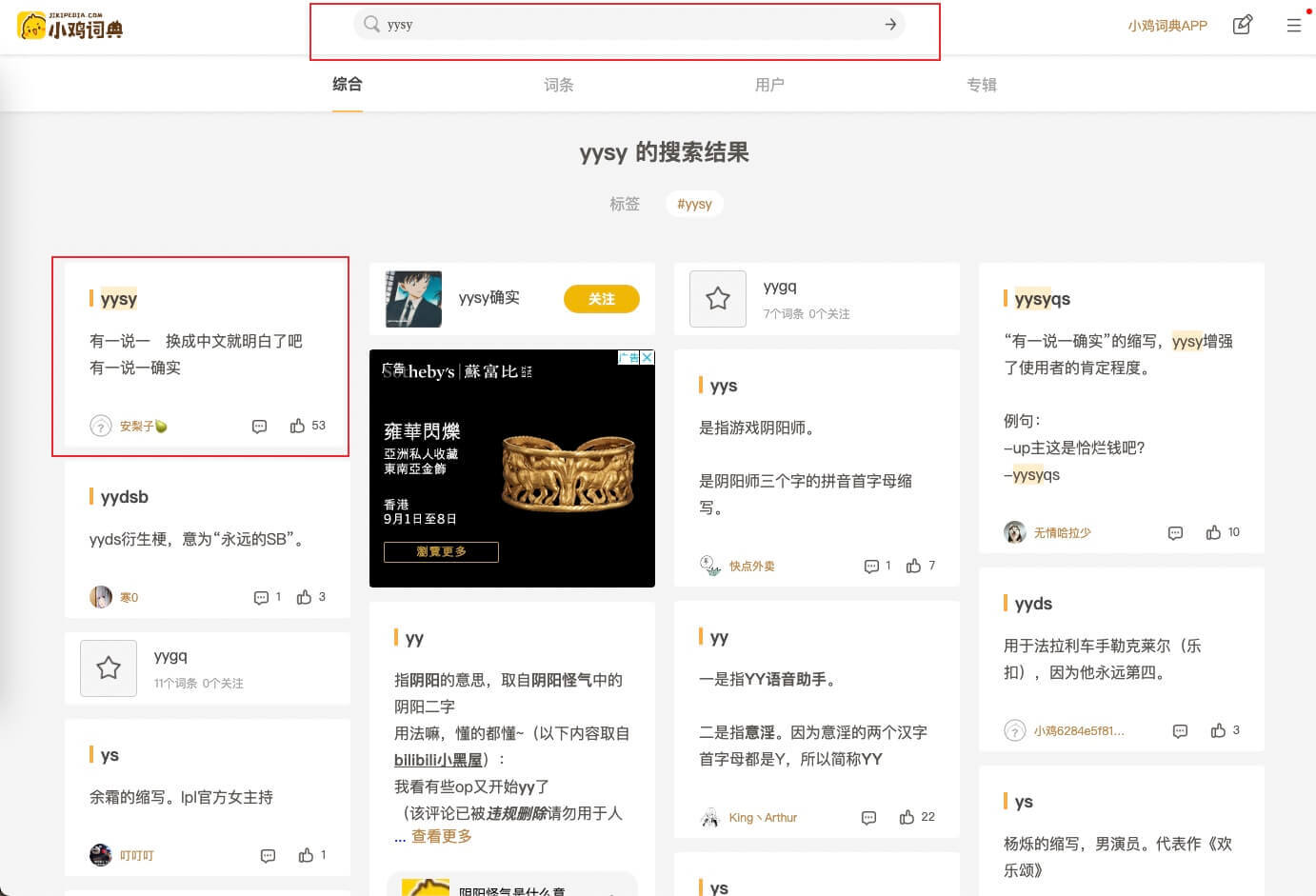Click 瀏覽更多 in the Sotheby's ad
The height and width of the screenshot is (896, 1316).
click(440, 551)
